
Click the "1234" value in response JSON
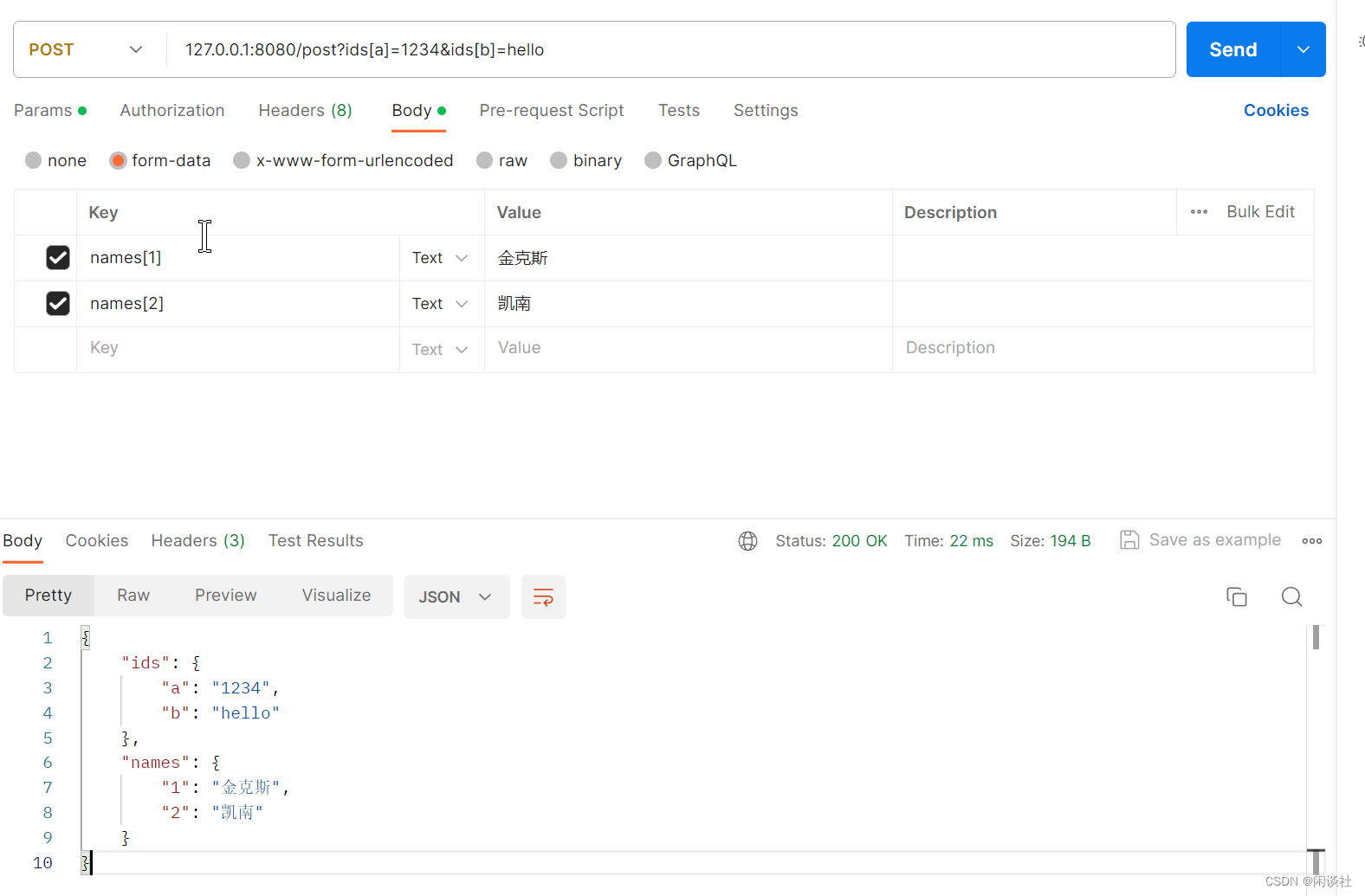[241, 688]
